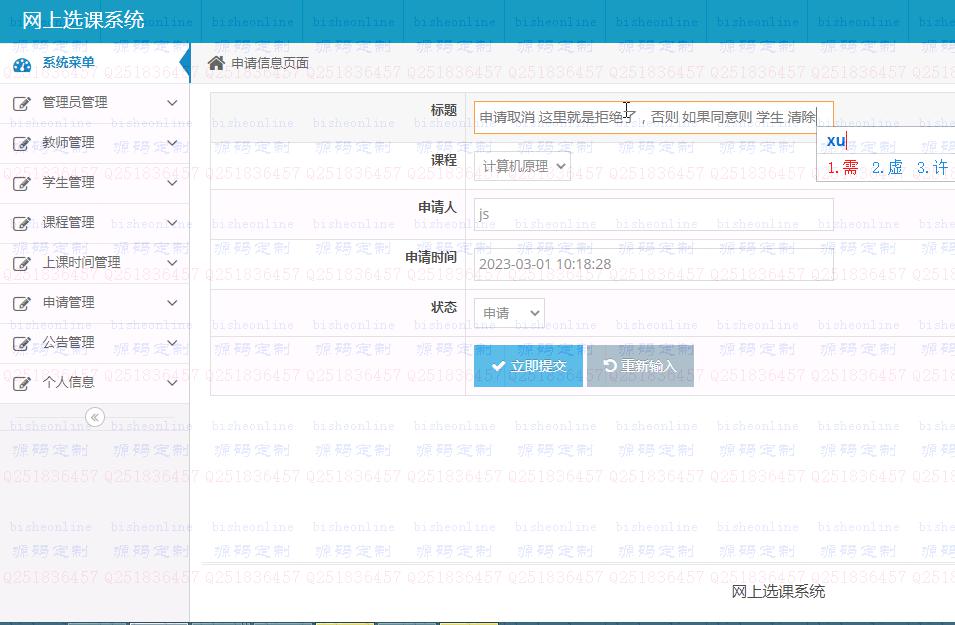Click the 申请时间 field label
The height and width of the screenshot is (625, 955).
tap(431, 258)
